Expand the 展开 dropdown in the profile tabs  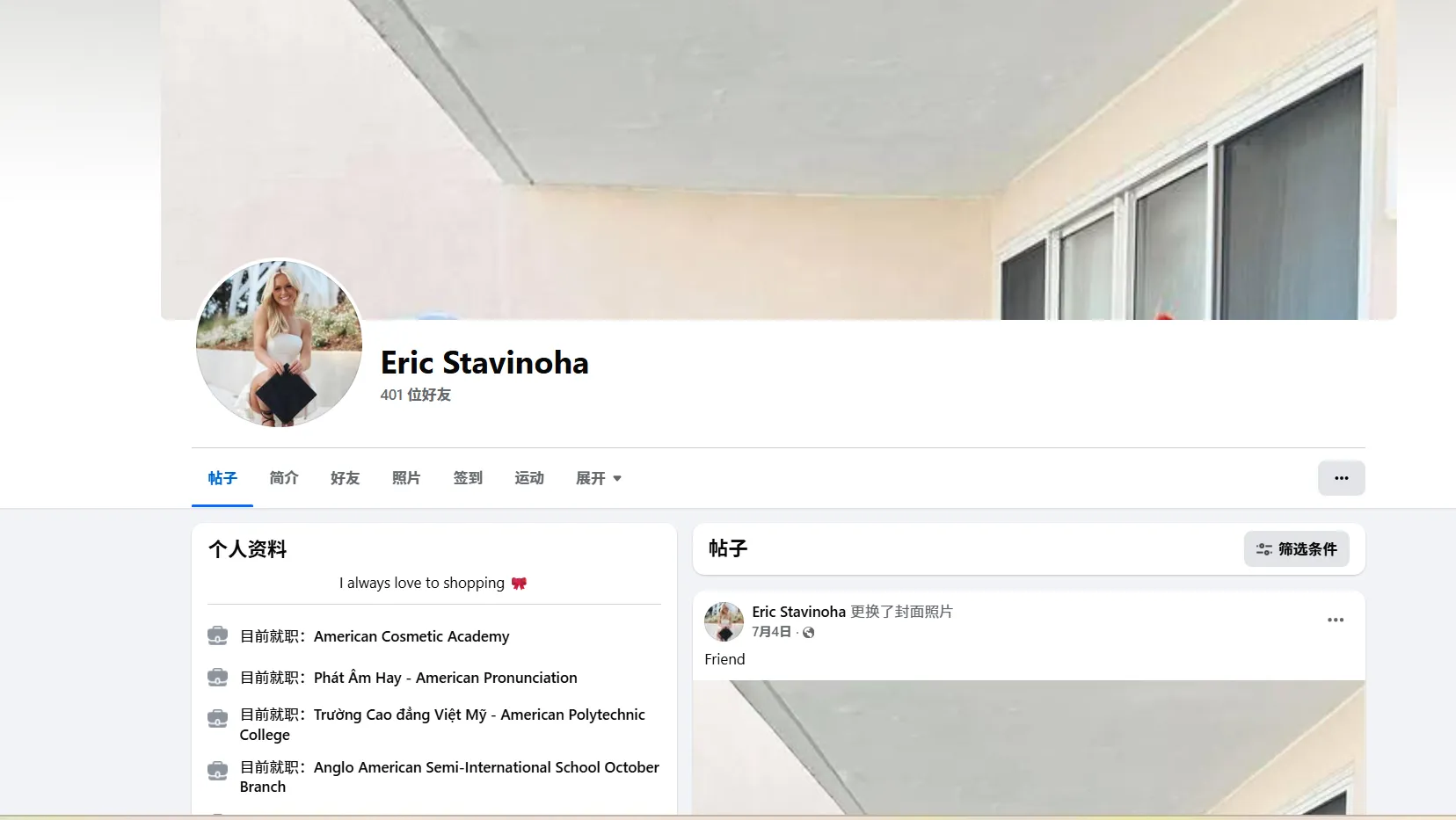(598, 478)
